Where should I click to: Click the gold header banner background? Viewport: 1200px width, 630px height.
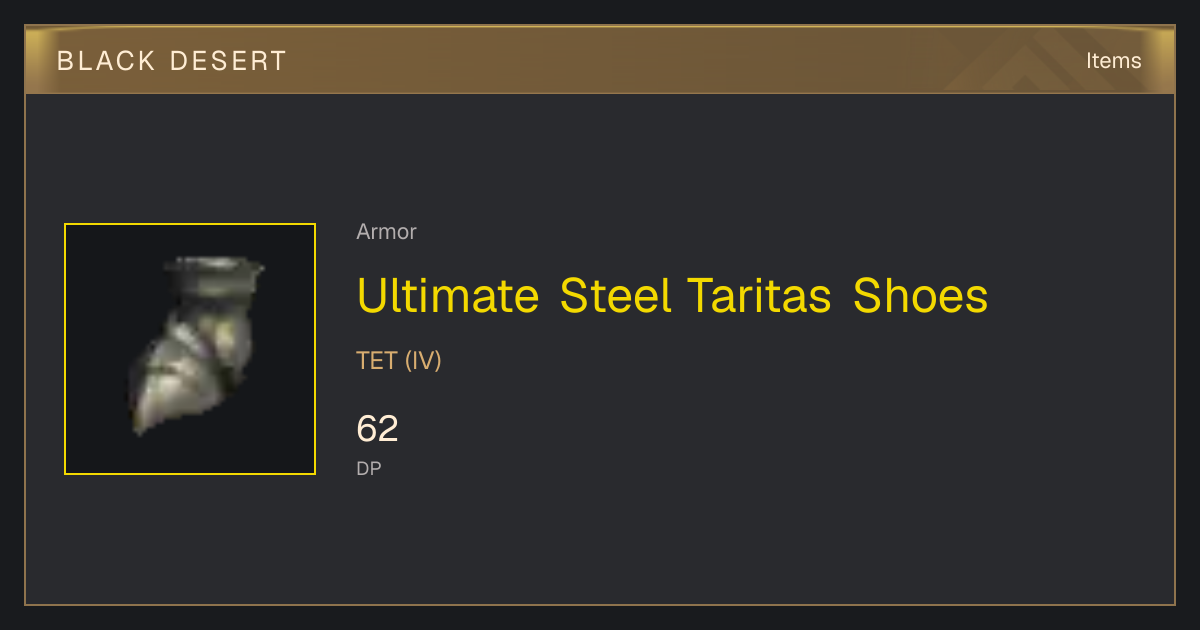click(600, 61)
